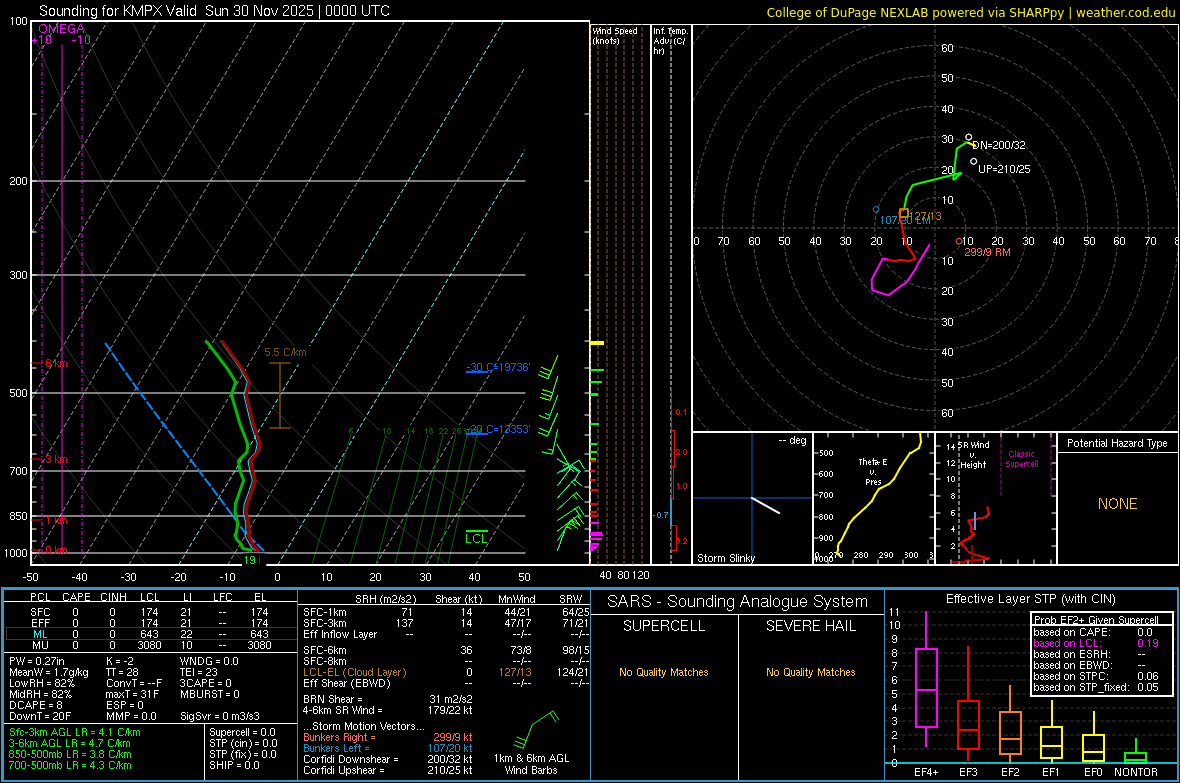The width and height of the screenshot is (1180, 783).
Task: Click No Quality Matches under SEVERE HAIL
Action: click(x=810, y=672)
